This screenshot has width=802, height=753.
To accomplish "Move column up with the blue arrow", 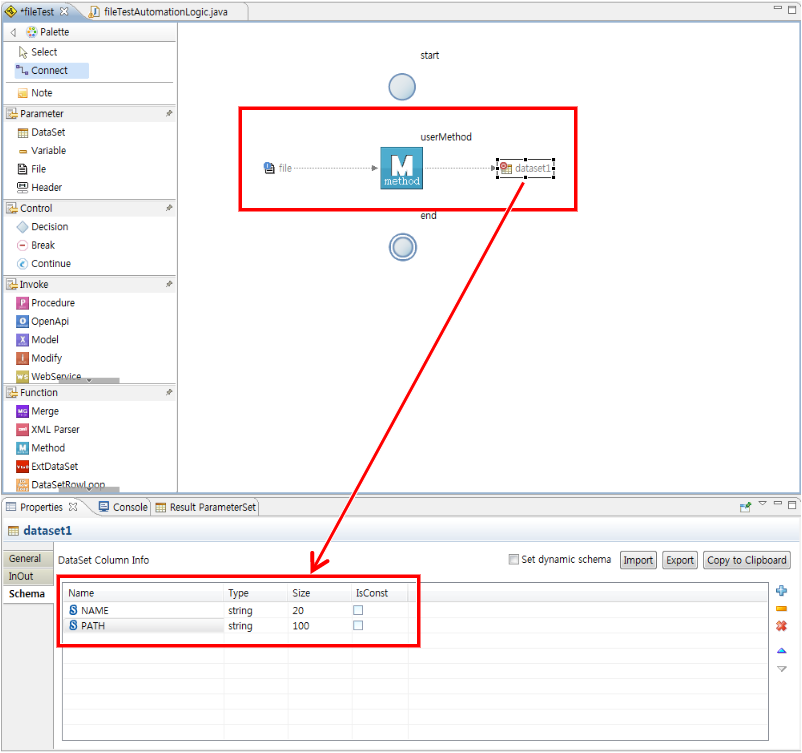I will pyautogui.click(x=781, y=651).
